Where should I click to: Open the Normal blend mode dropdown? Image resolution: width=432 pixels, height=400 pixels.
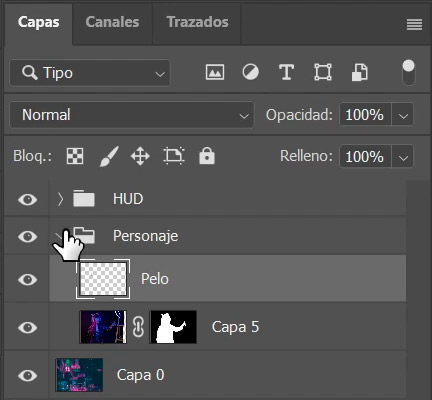(x=132, y=115)
